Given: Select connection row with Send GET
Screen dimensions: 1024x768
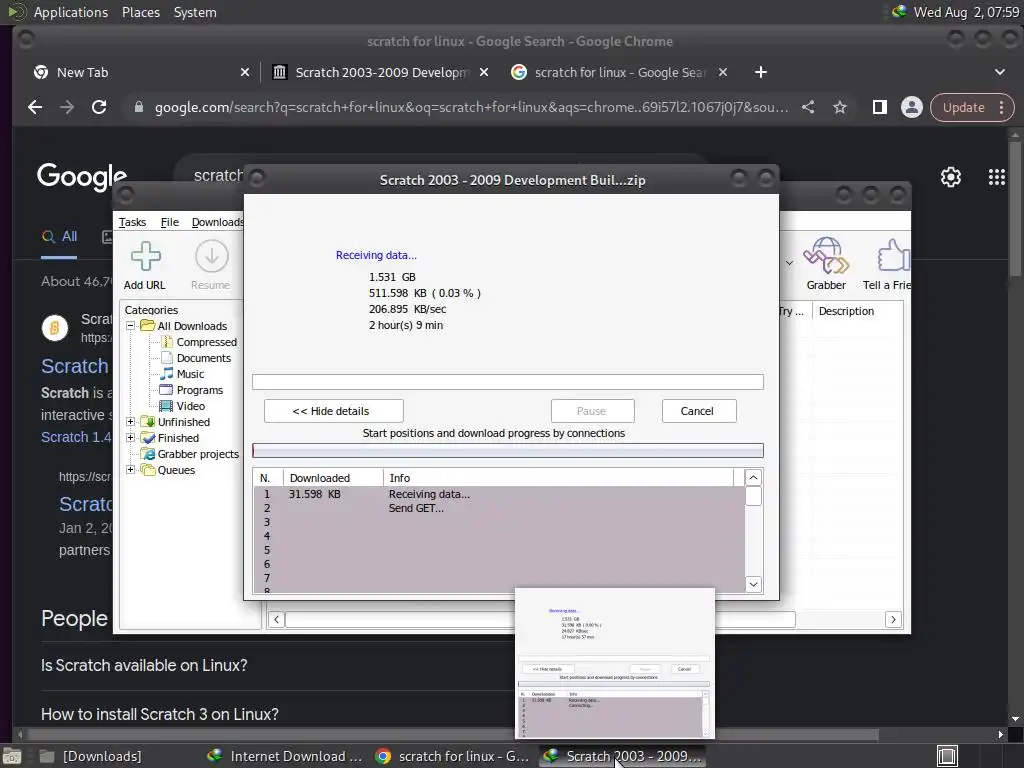Looking at the screenshot, I should point(499,508).
